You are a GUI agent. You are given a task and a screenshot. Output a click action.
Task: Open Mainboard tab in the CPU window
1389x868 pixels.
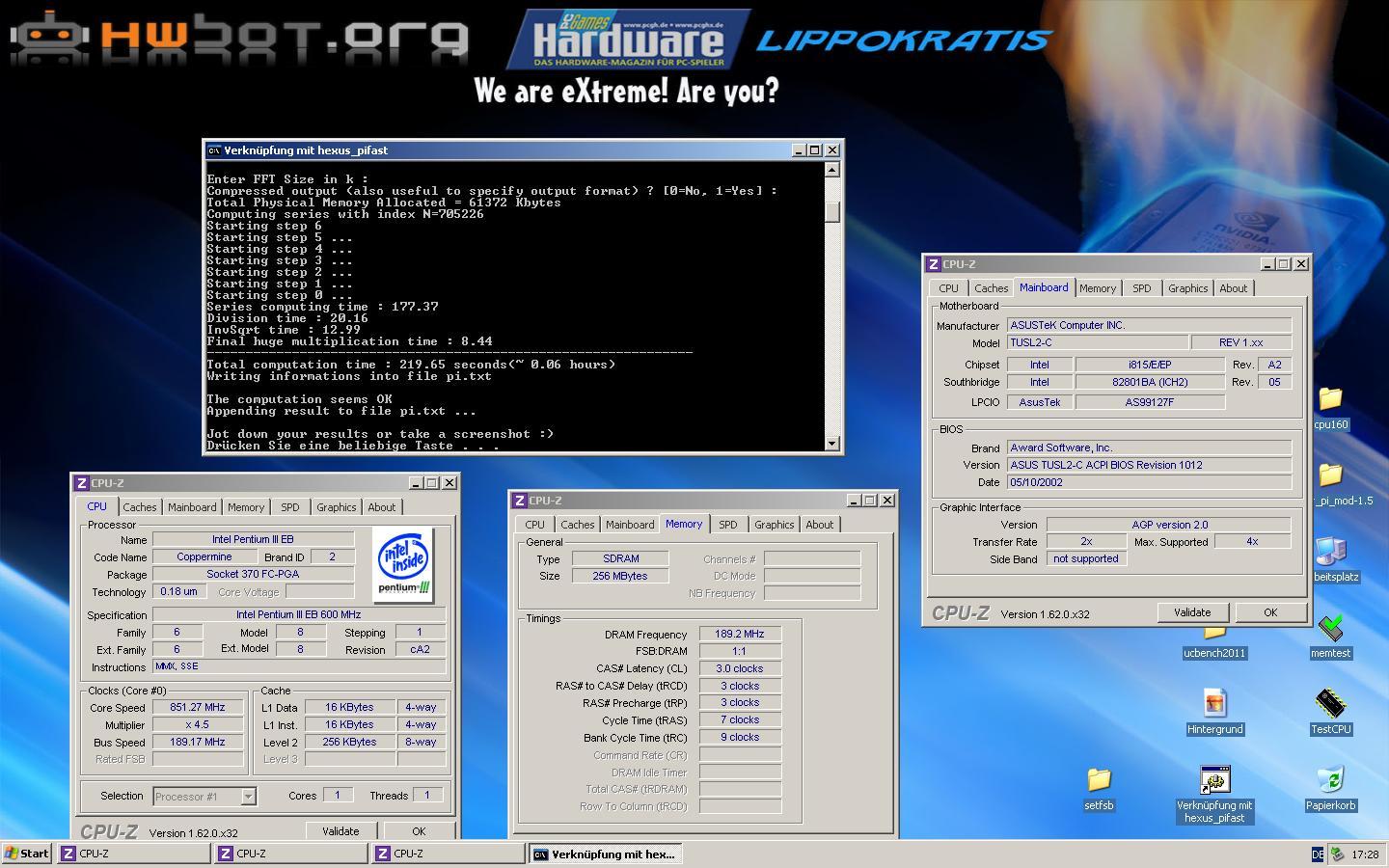[x=192, y=507]
